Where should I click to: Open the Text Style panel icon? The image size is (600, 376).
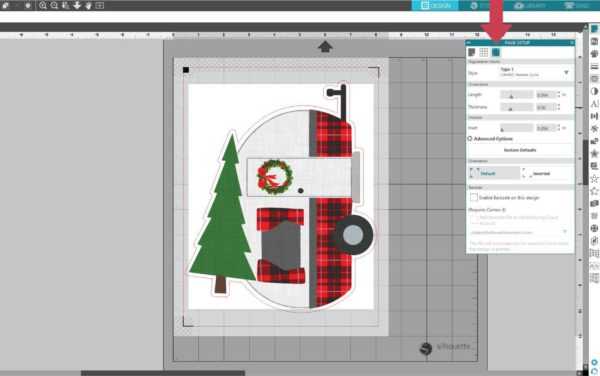595,104
